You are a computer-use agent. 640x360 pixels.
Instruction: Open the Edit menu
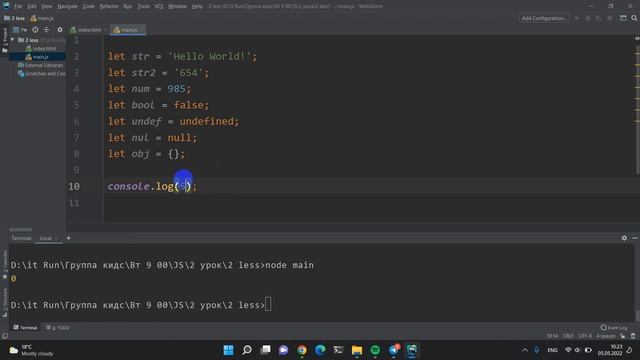coord(32,6)
